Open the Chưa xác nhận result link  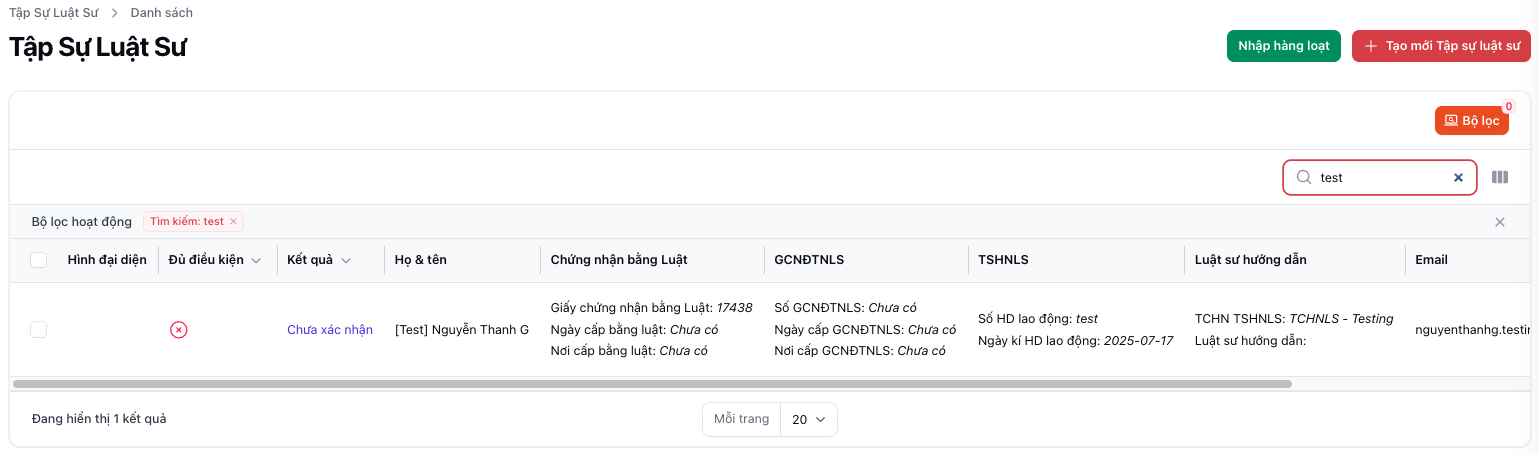(330, 330)
